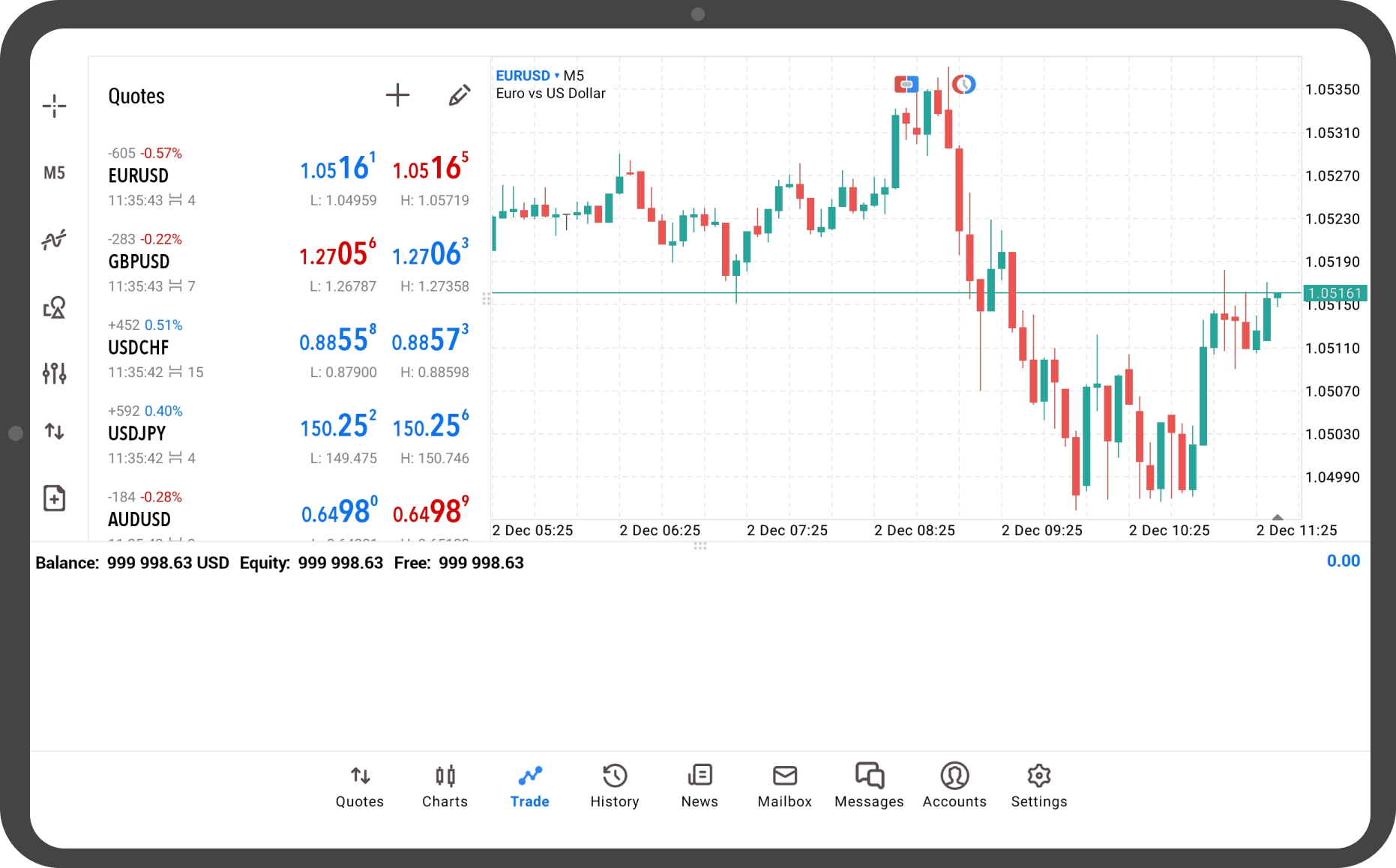This screenshot has width=1396, height=868.
Task: Click EURUSD ask price 1.05165
Action: [431, 168]
